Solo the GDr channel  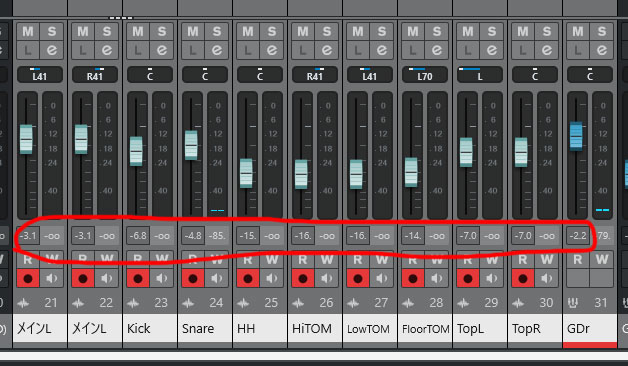pyautogui.click(x=602, y=32)
